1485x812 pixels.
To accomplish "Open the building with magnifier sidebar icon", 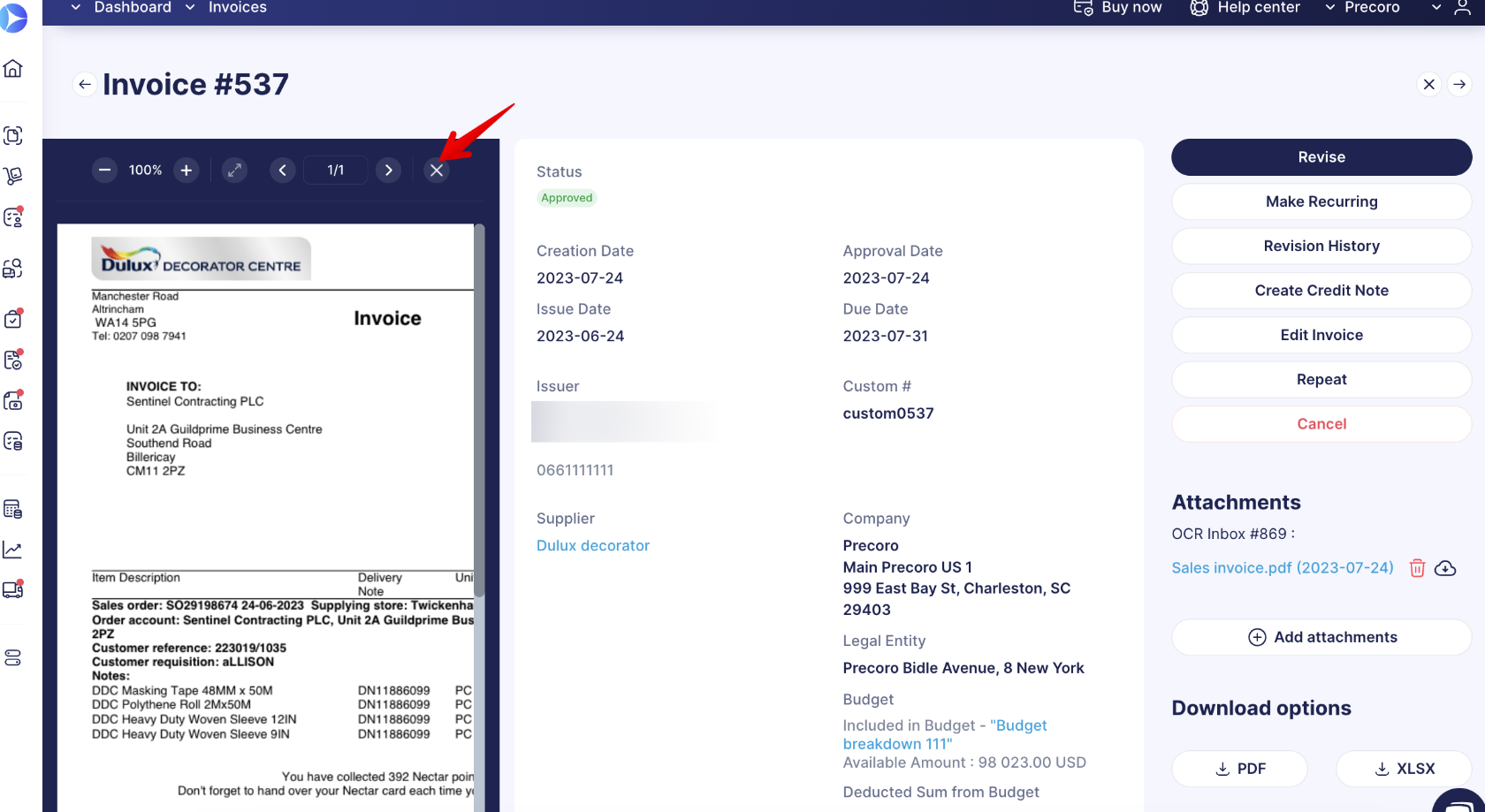I will (13, 269).
